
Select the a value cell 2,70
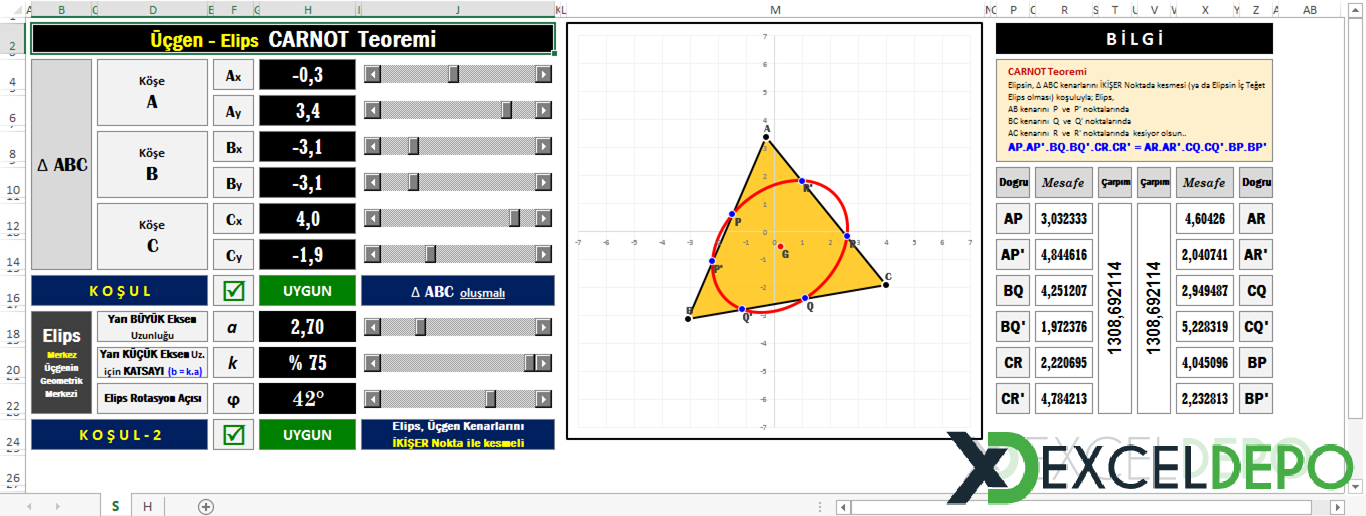click(x=307, y=327)
